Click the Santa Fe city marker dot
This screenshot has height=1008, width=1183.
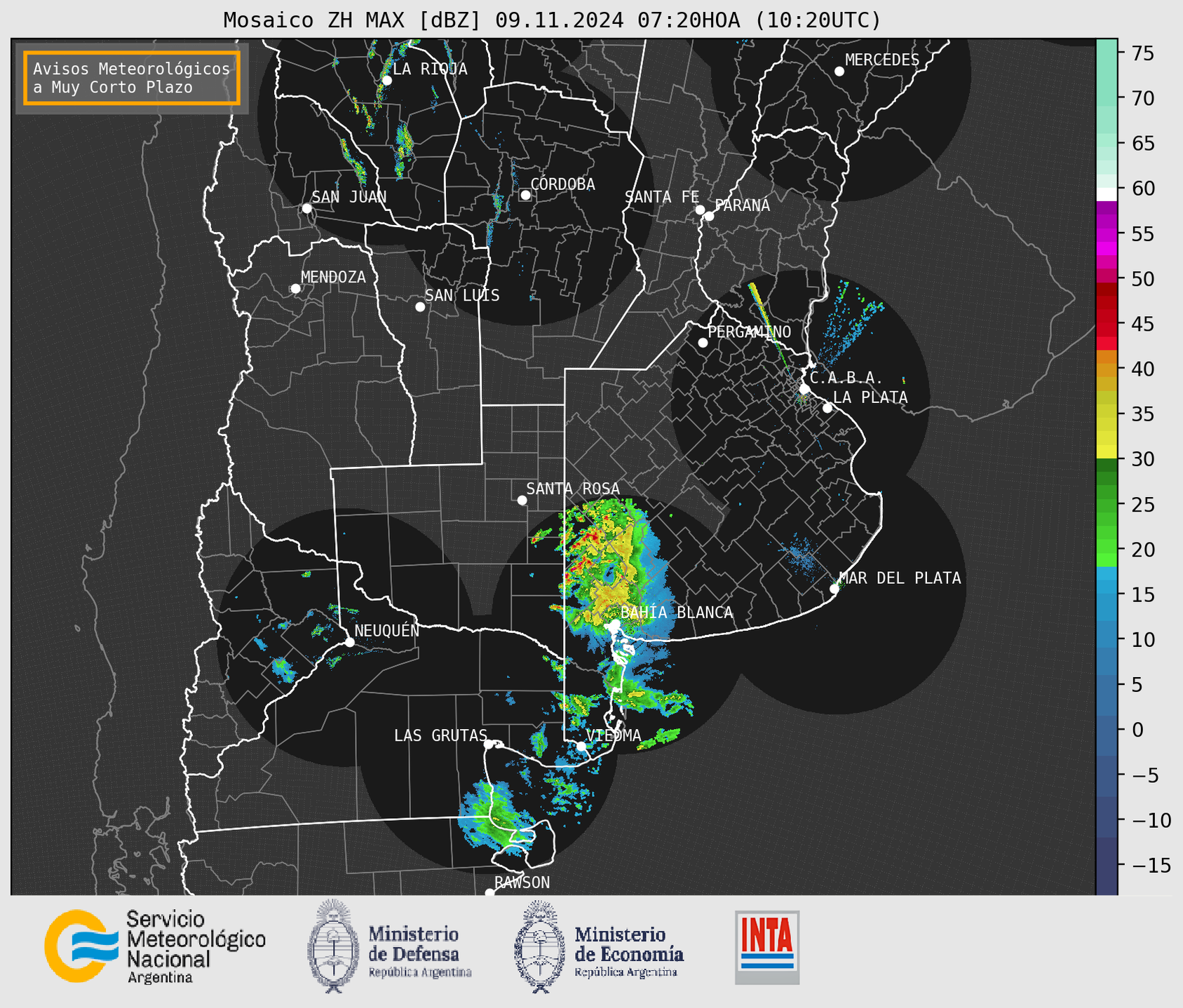pyautogui.click(x=700, y=210)
